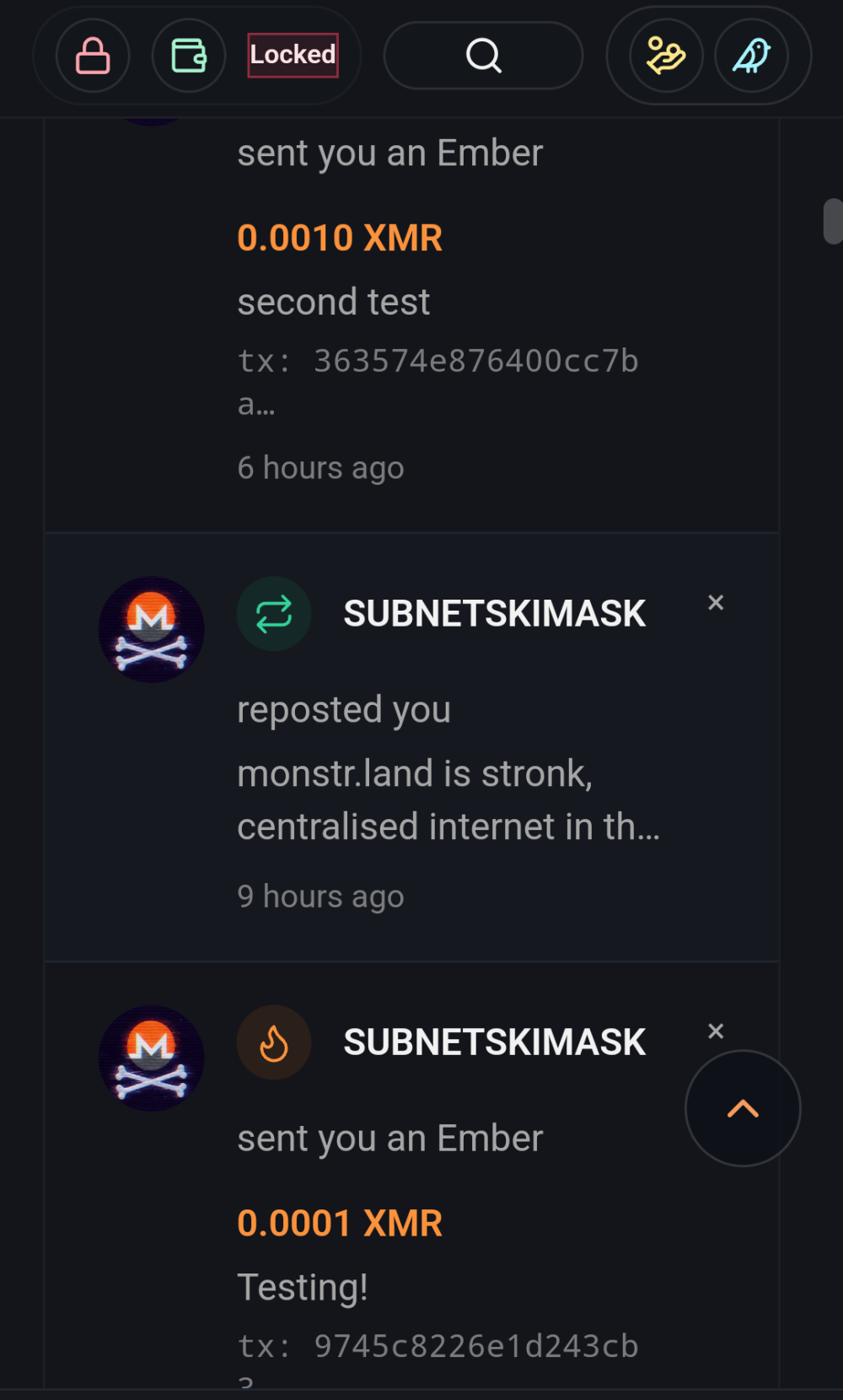The height and width of the screenshot is (1400, 843).
Task: Open the reposted monstr.land post preview
Action: 448,800
